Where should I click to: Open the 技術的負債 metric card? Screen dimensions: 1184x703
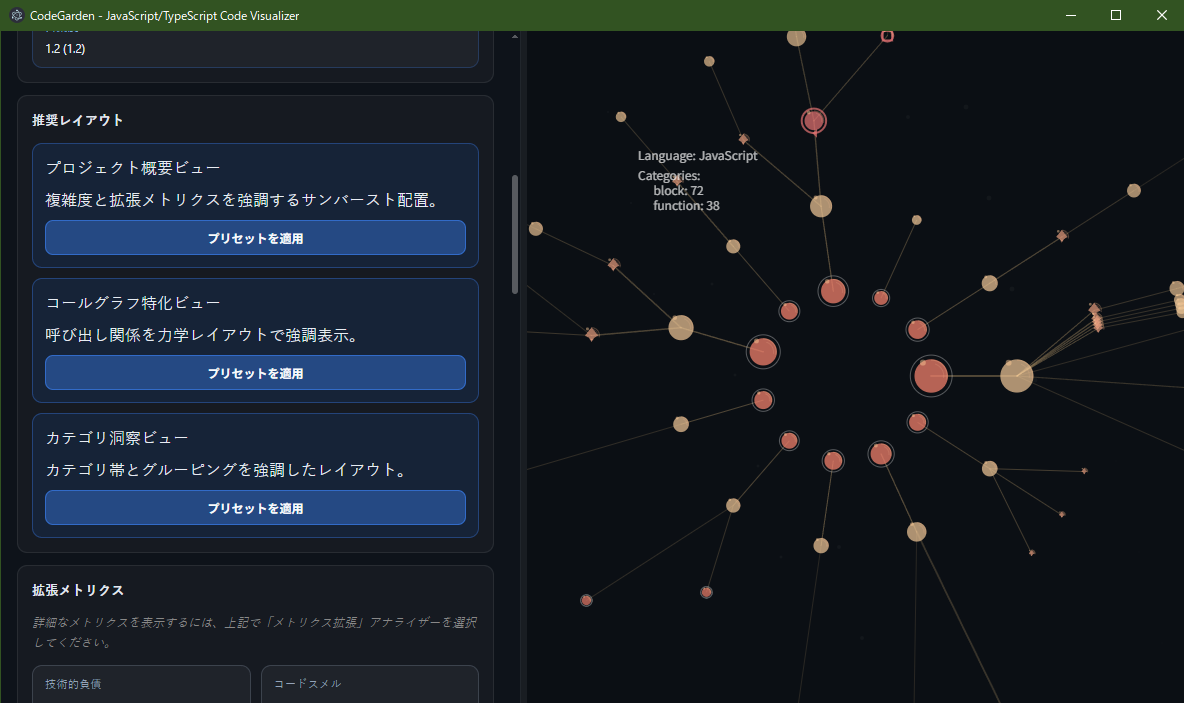[141, 684]
